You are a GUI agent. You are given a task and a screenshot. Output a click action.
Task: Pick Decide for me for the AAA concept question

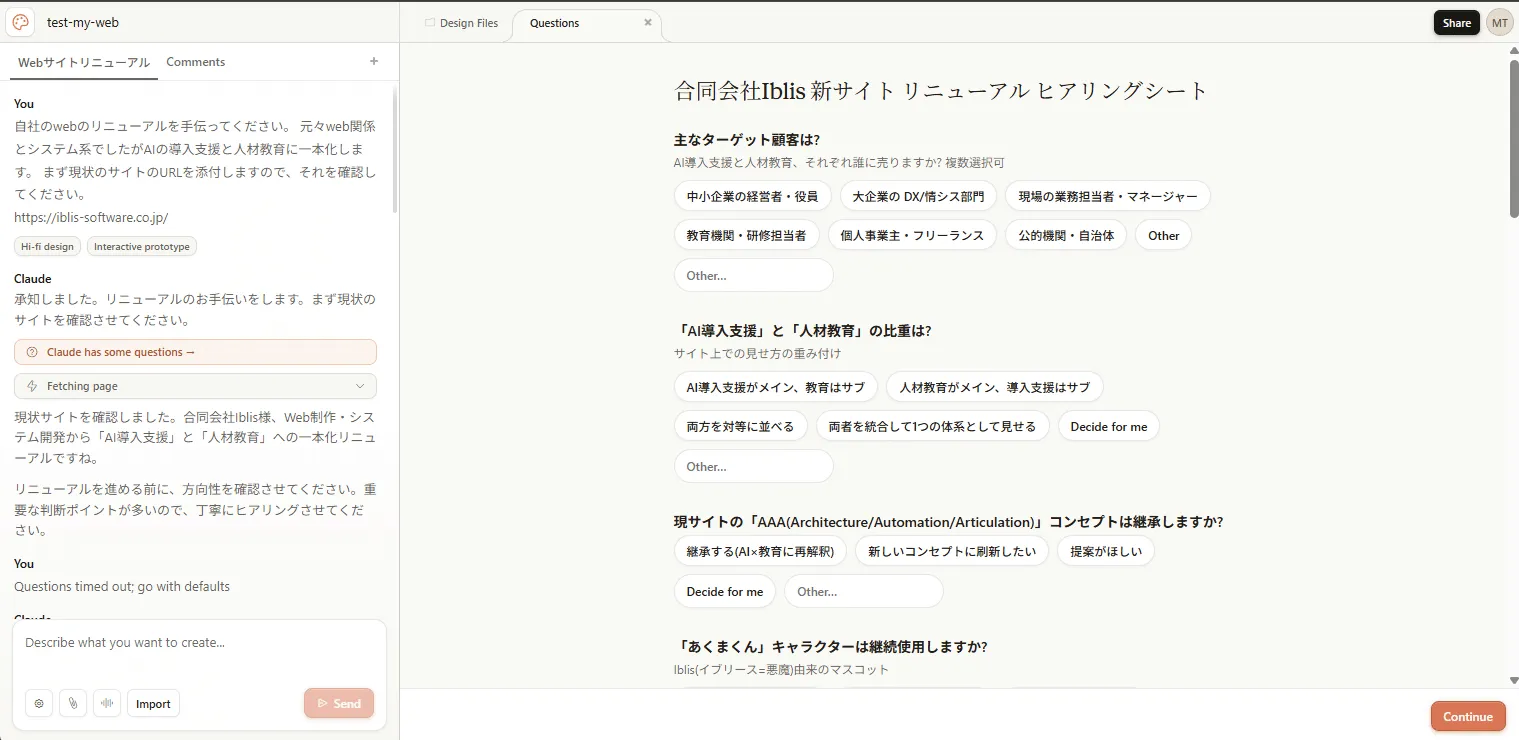[x=725, y=591]
